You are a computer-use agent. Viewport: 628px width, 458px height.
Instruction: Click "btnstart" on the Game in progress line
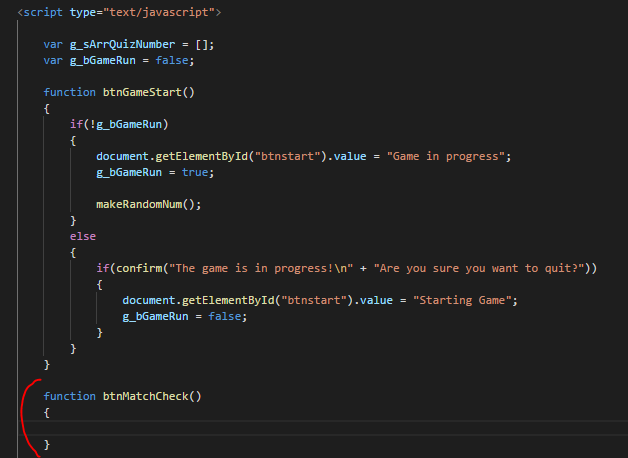[287, 157]
